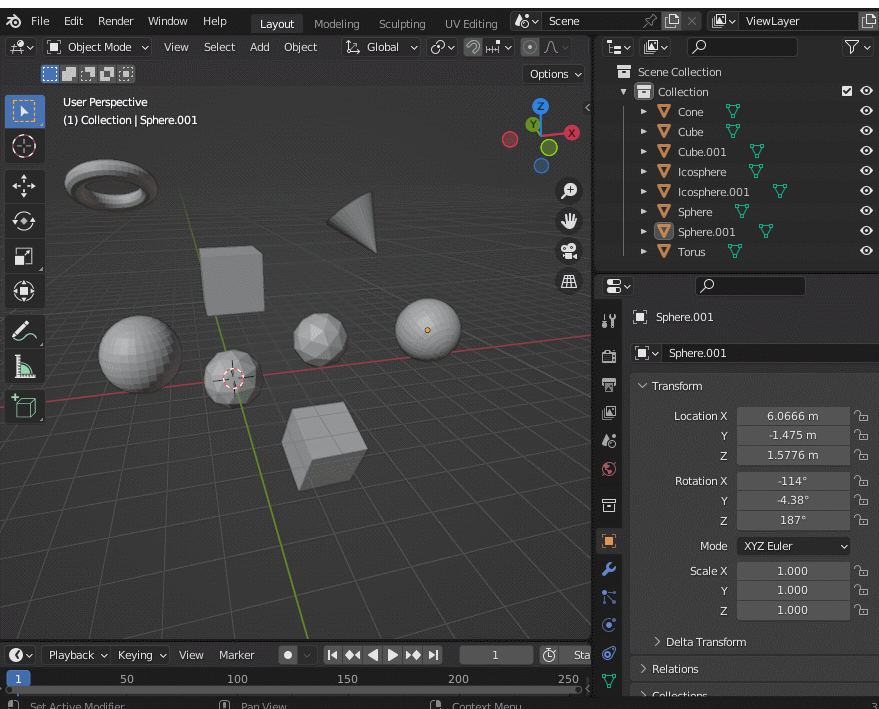Screen dimensions: 879x709
Task: Click the Options button in the viewport header
Action: (553, 73)
